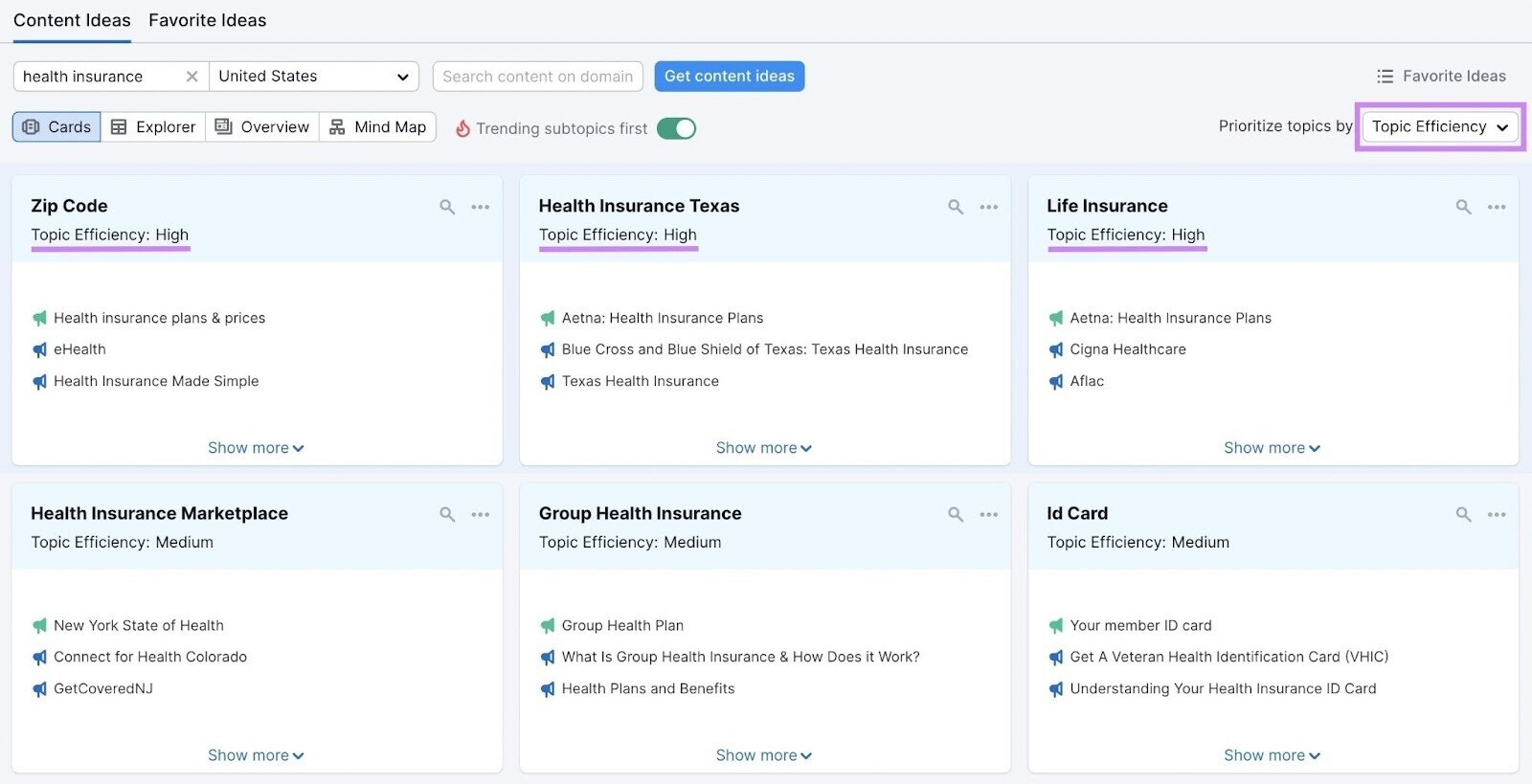The width and height of the screenshot is (1532, 784).
Task: Select the Cards view
Action: [x=56, y=127]
